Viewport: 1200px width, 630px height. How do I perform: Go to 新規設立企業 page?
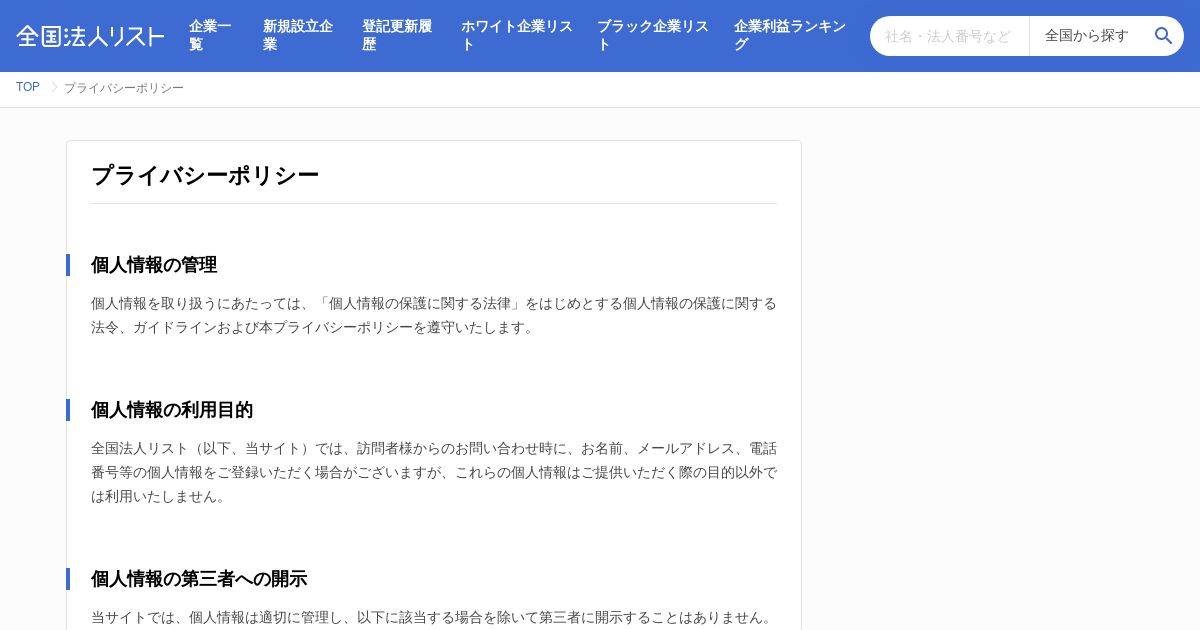(300, 35)
